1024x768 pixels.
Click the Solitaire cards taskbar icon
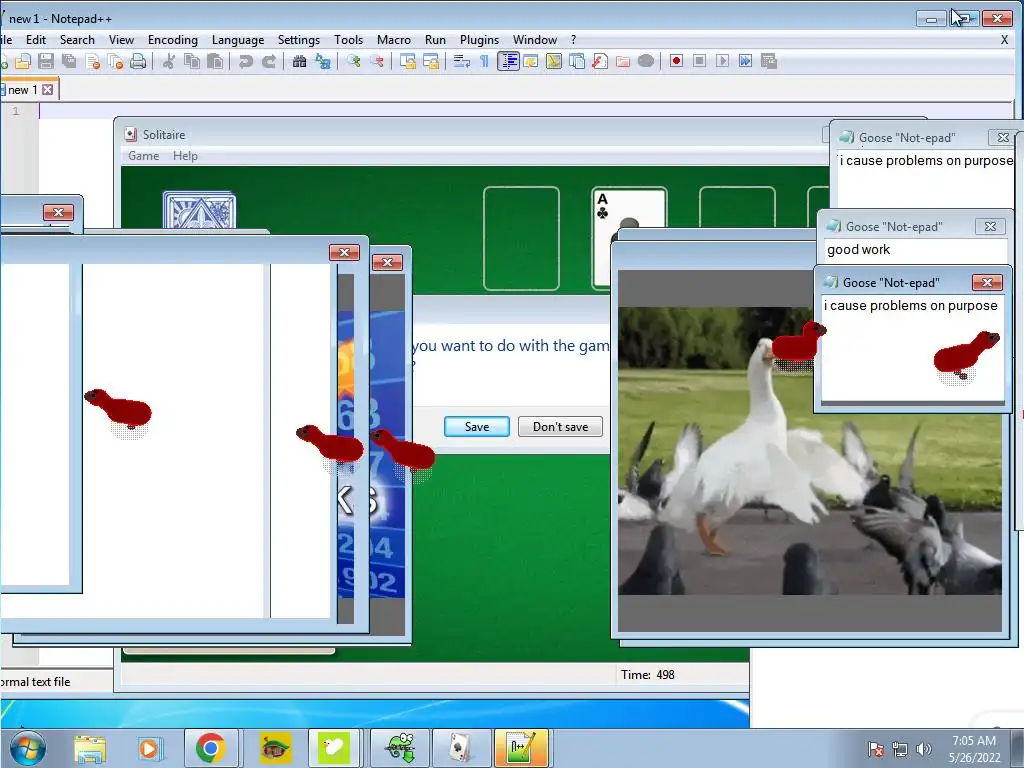[x=461, y=748]
